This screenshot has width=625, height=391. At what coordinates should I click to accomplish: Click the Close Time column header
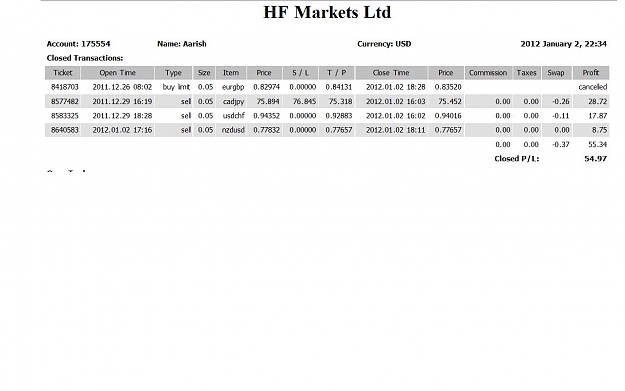point(391,73)
